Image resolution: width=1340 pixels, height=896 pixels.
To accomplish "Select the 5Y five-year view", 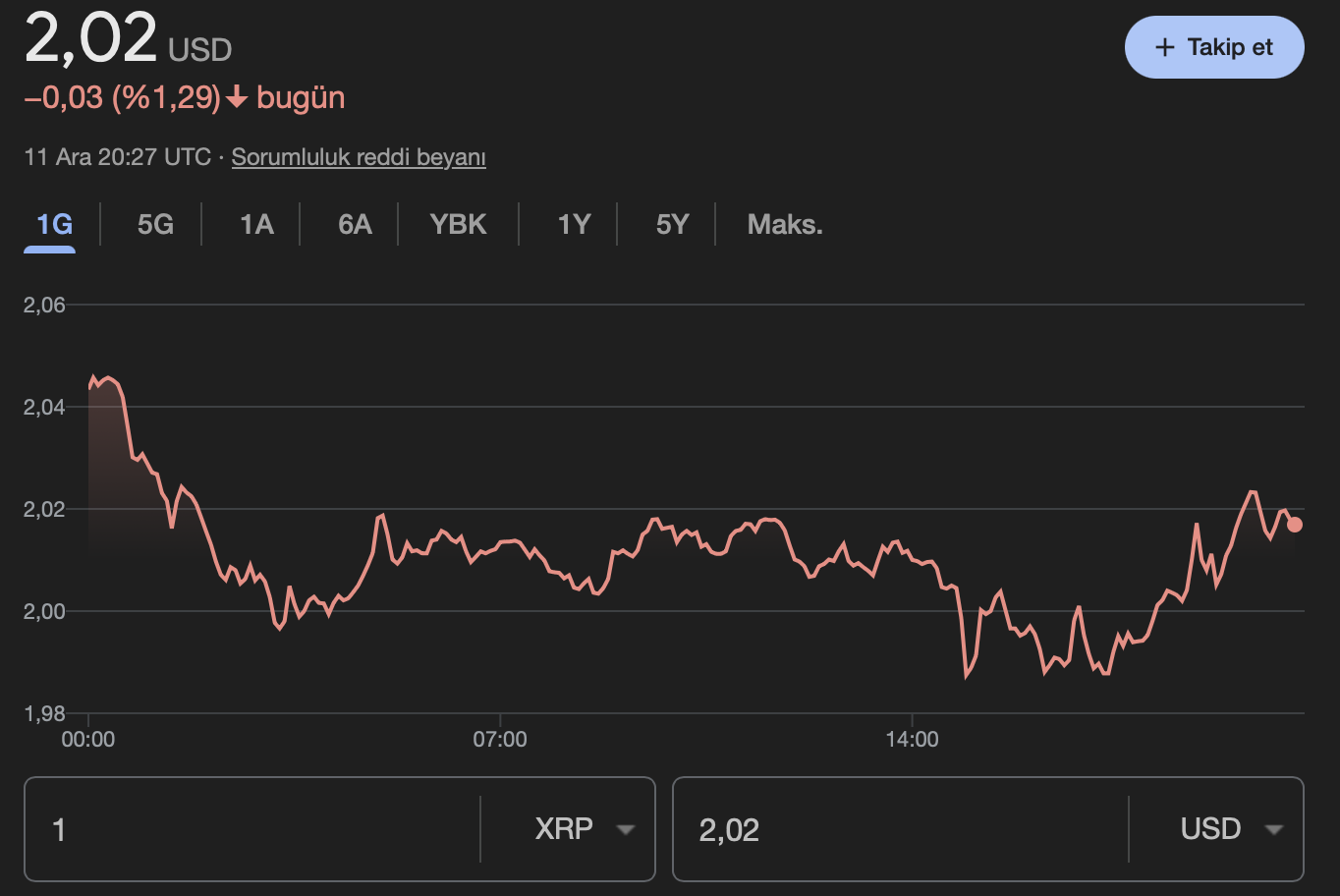I will pos(673,224).
